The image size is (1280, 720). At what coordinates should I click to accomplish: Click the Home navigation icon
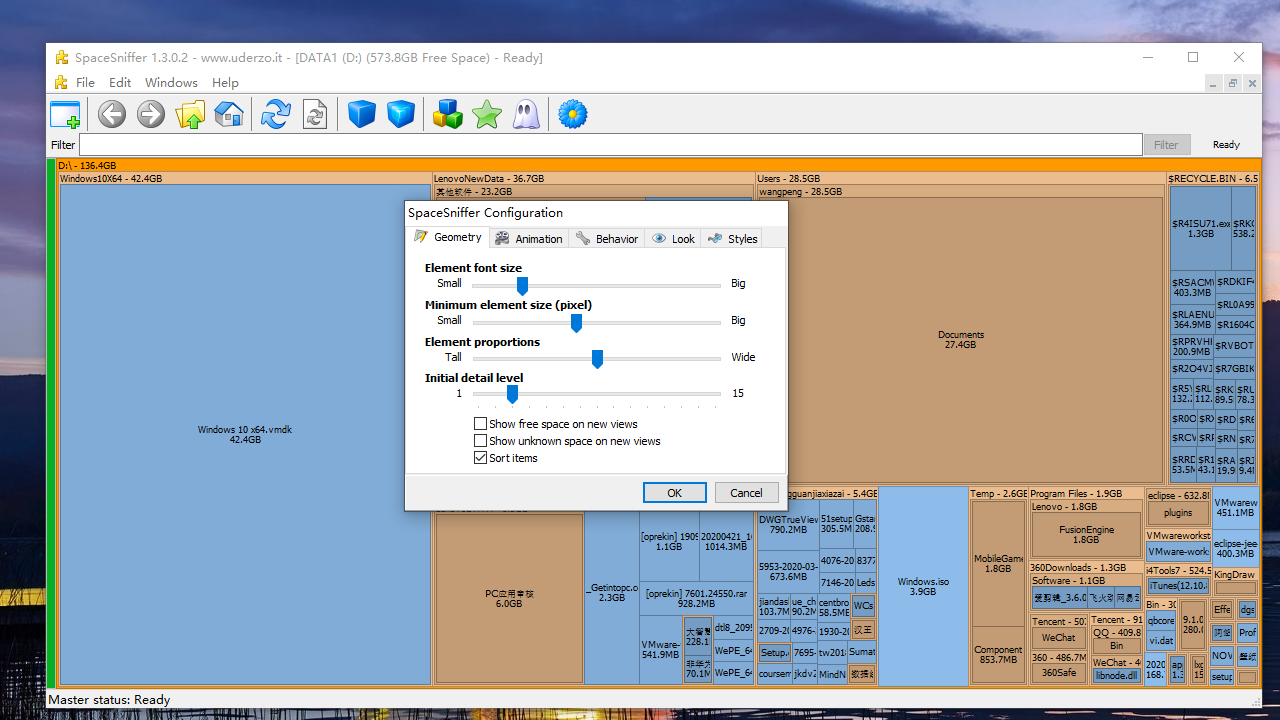[x=228, y=113]
